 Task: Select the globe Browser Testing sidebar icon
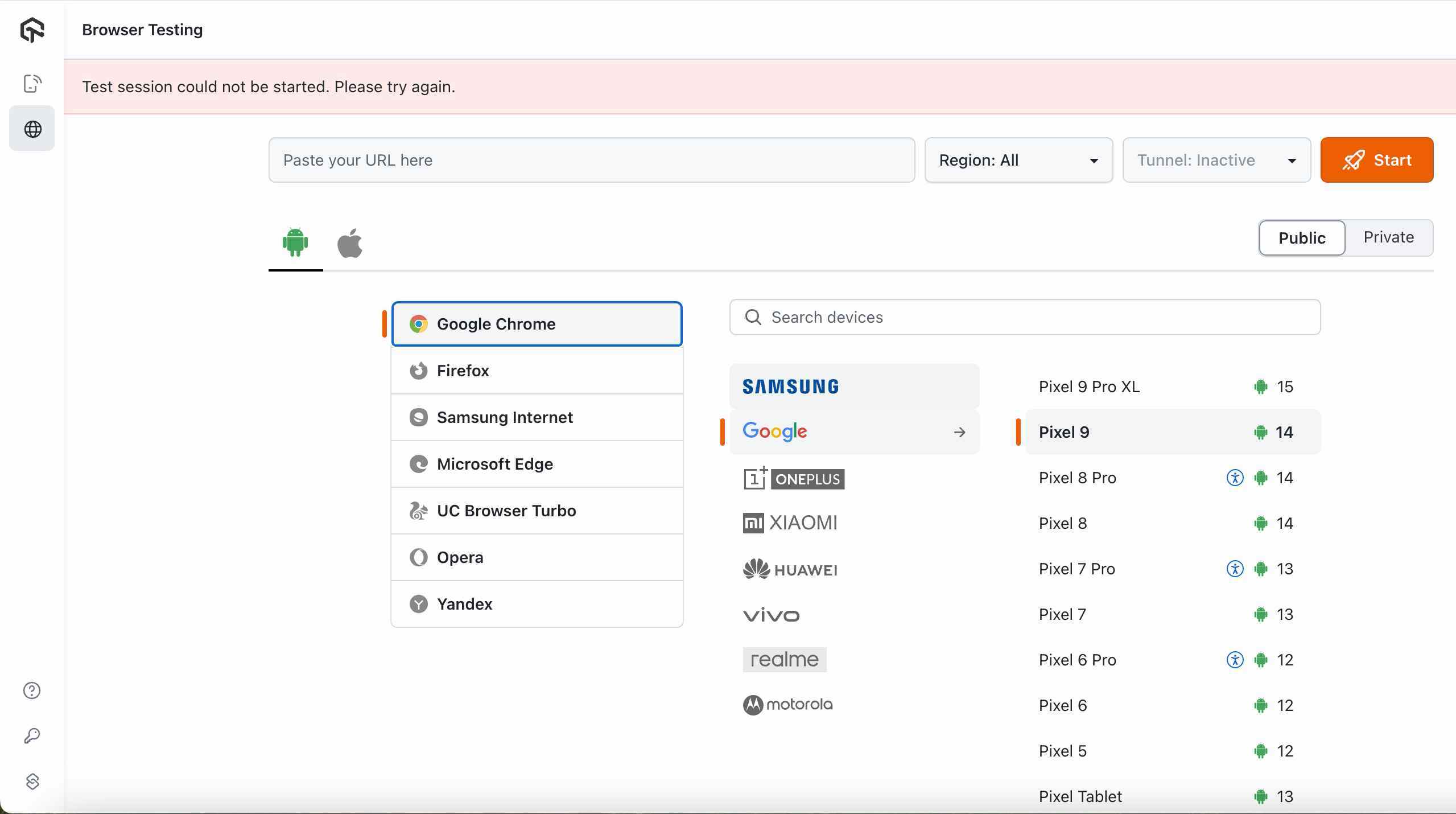point(32,129)
